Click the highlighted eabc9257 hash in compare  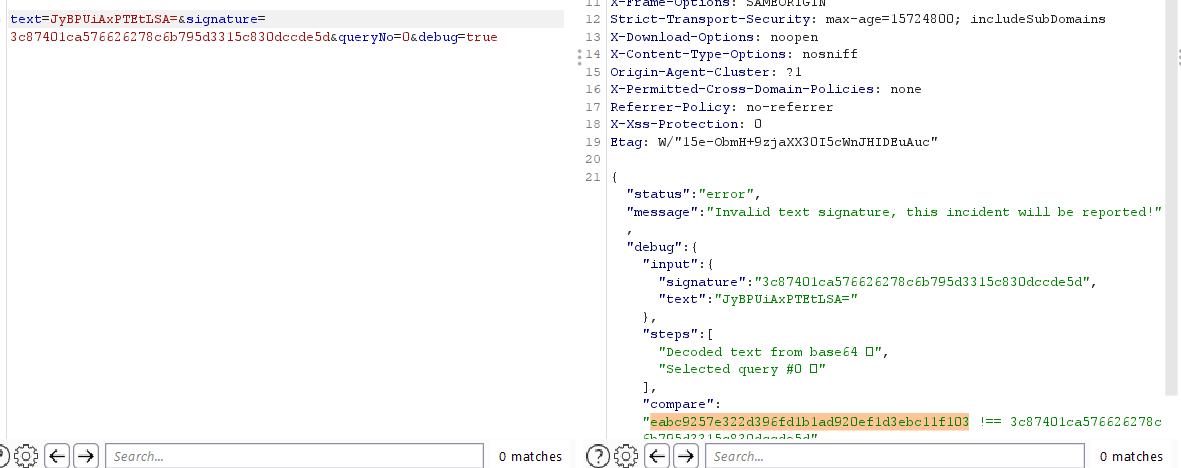[x=808, y=422]
